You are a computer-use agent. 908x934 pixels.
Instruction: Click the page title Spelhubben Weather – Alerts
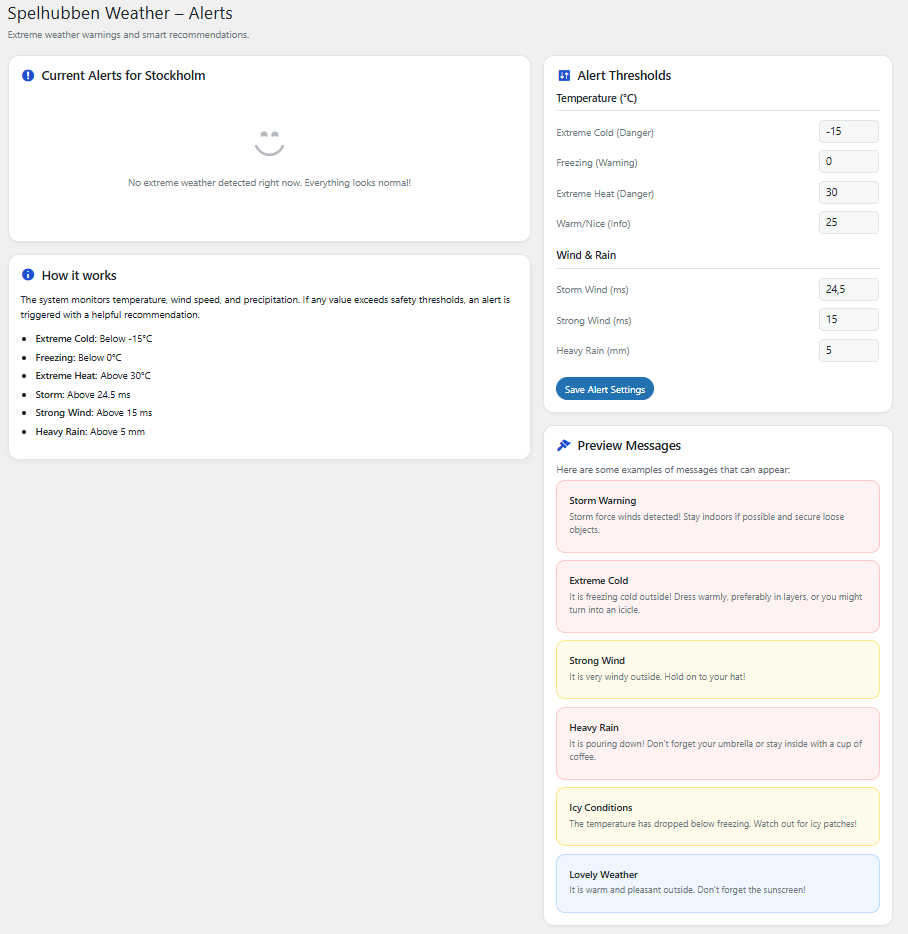pos(120,13)
